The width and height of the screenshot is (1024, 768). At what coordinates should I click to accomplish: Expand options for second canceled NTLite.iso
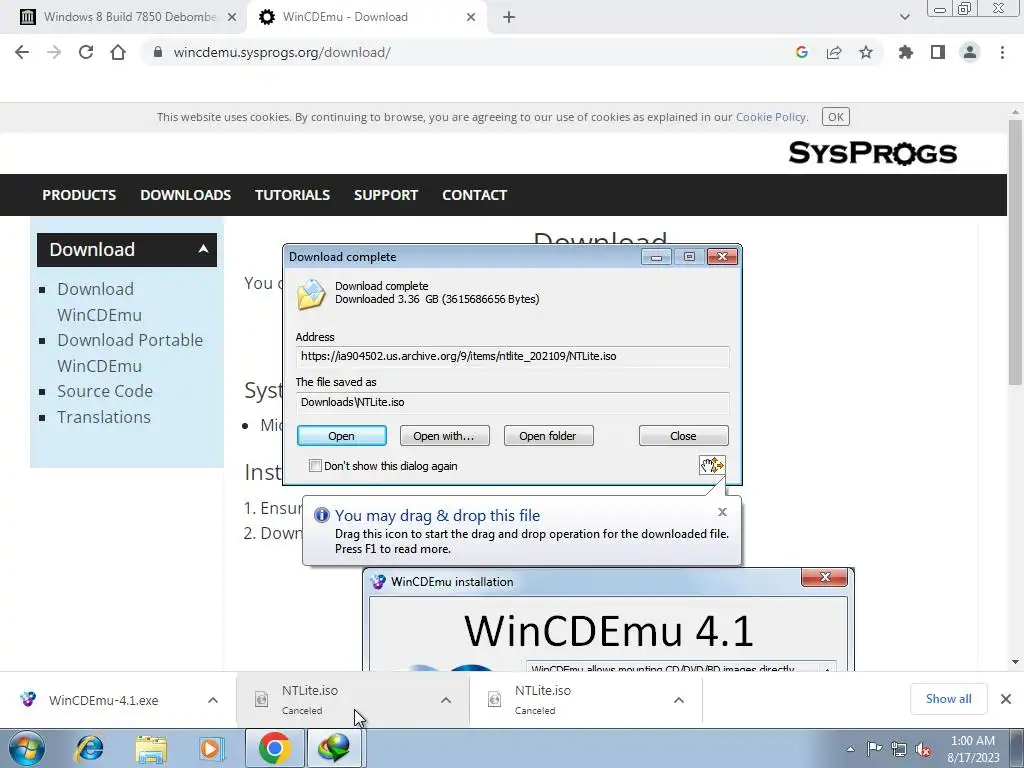[679, 700]
